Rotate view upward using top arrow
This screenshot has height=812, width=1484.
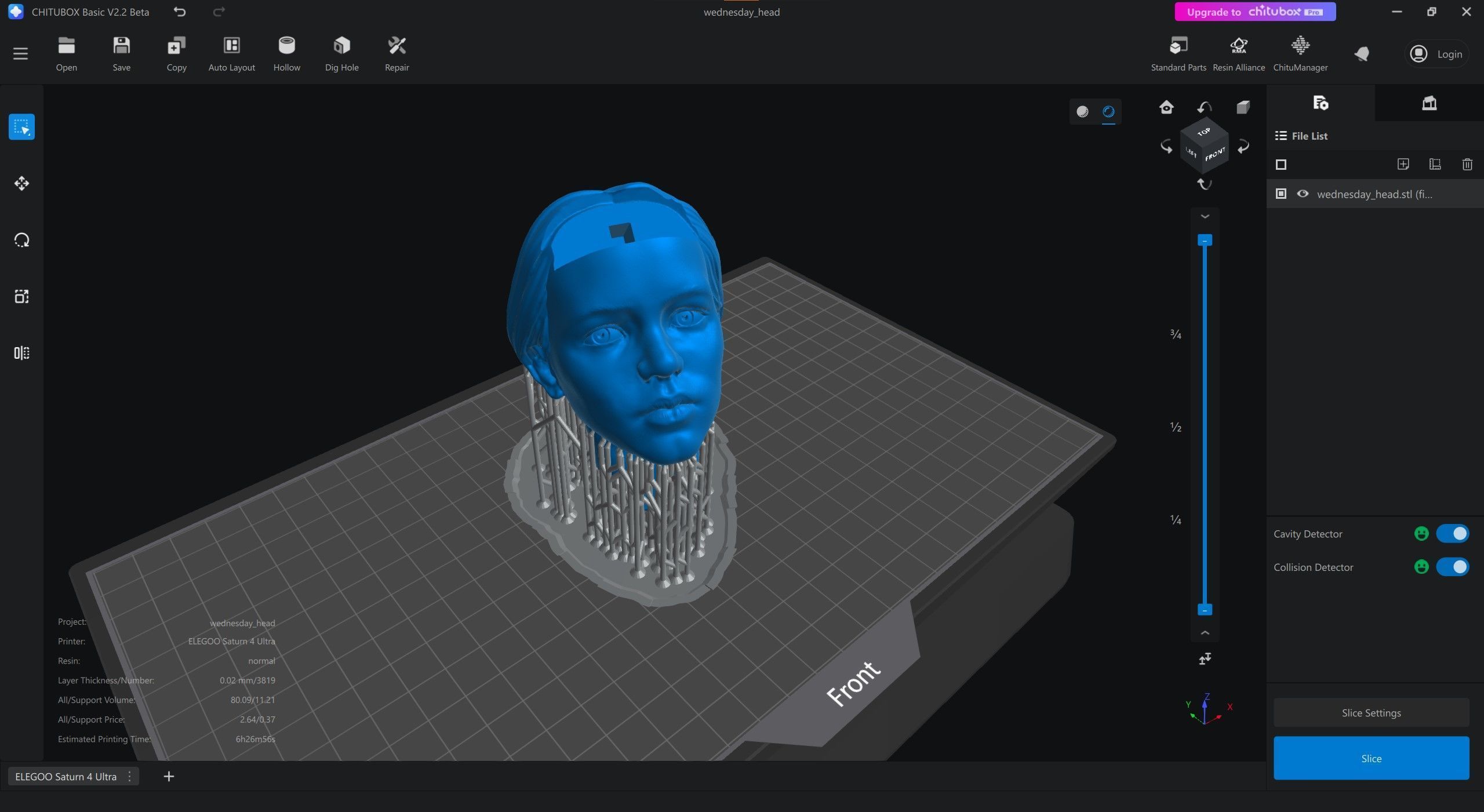[1205, 107]
